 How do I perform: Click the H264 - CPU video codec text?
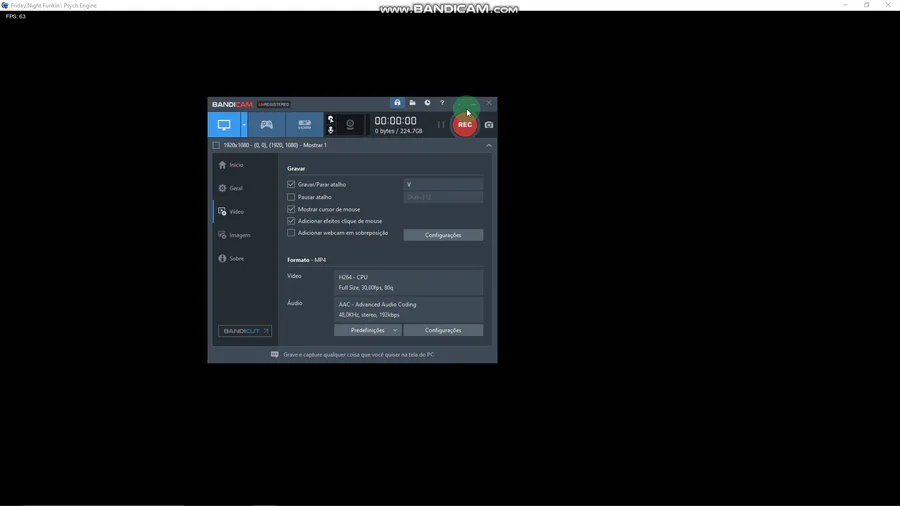point(353,277)
